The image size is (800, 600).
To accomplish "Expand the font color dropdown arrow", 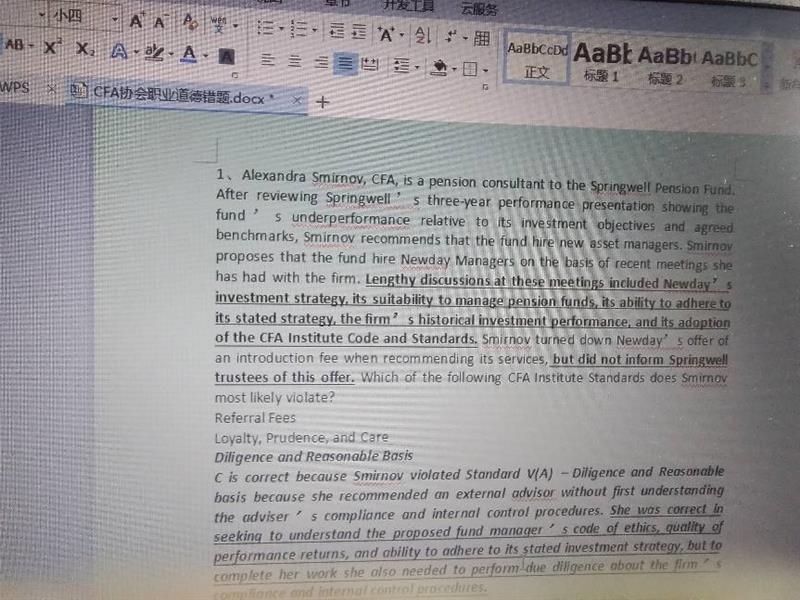I will point(205,55).
